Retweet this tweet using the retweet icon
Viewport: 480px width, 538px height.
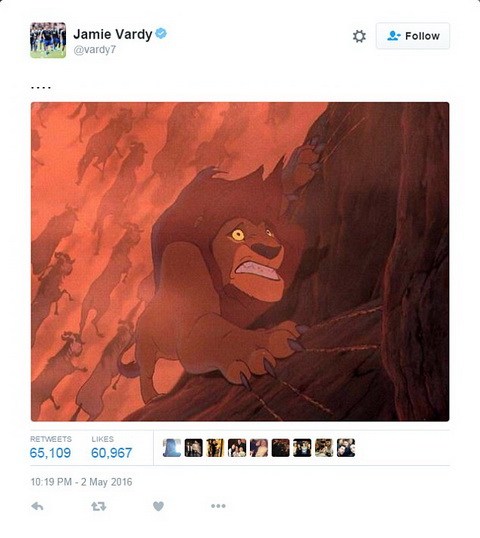pyautogui.click(x=98, y=506)
